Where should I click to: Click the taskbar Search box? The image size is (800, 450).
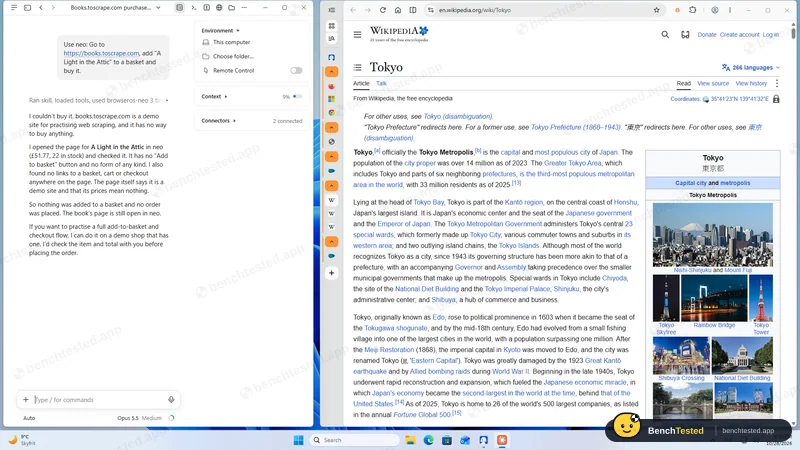355,440
